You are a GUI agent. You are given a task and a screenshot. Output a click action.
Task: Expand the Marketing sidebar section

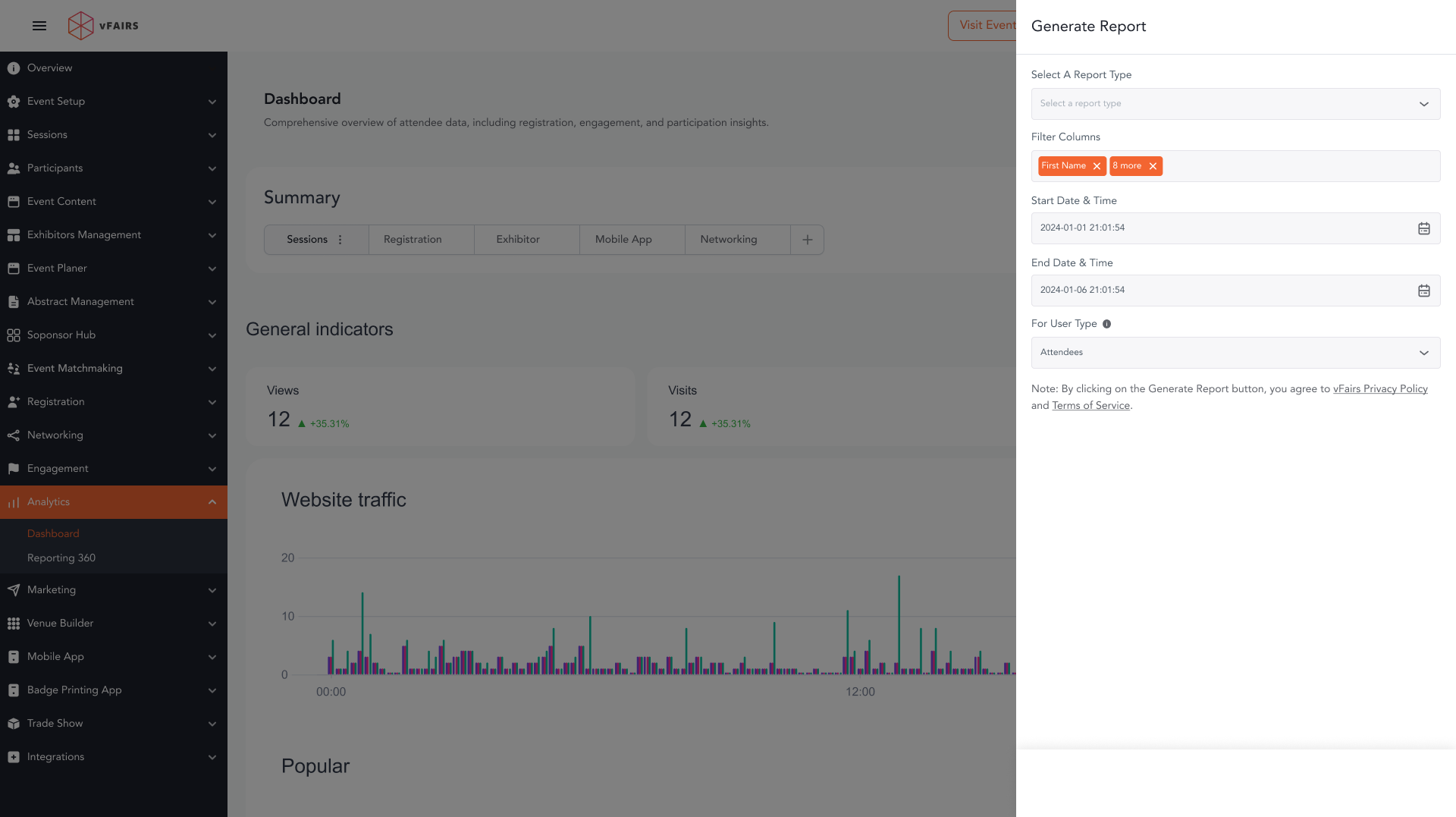(212, 590)
